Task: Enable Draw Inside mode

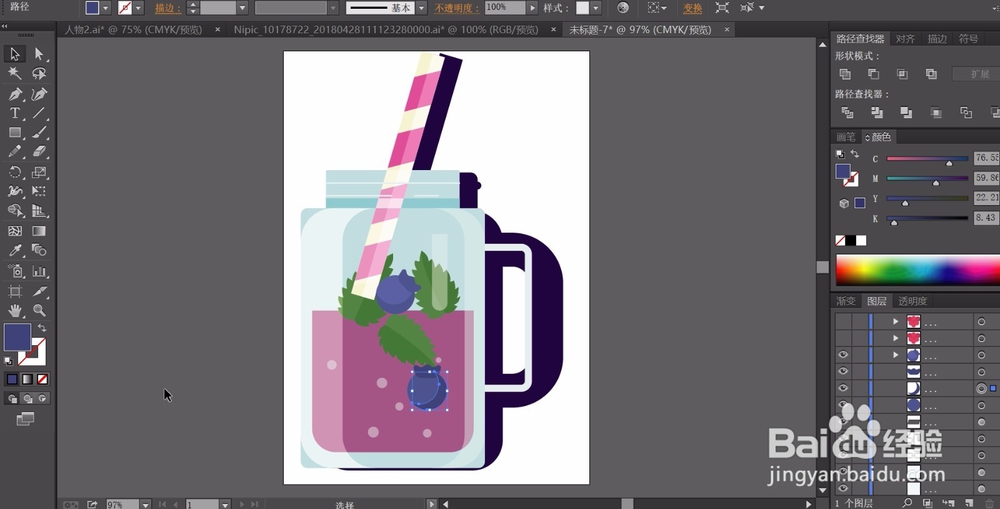Action: [43, 399]
